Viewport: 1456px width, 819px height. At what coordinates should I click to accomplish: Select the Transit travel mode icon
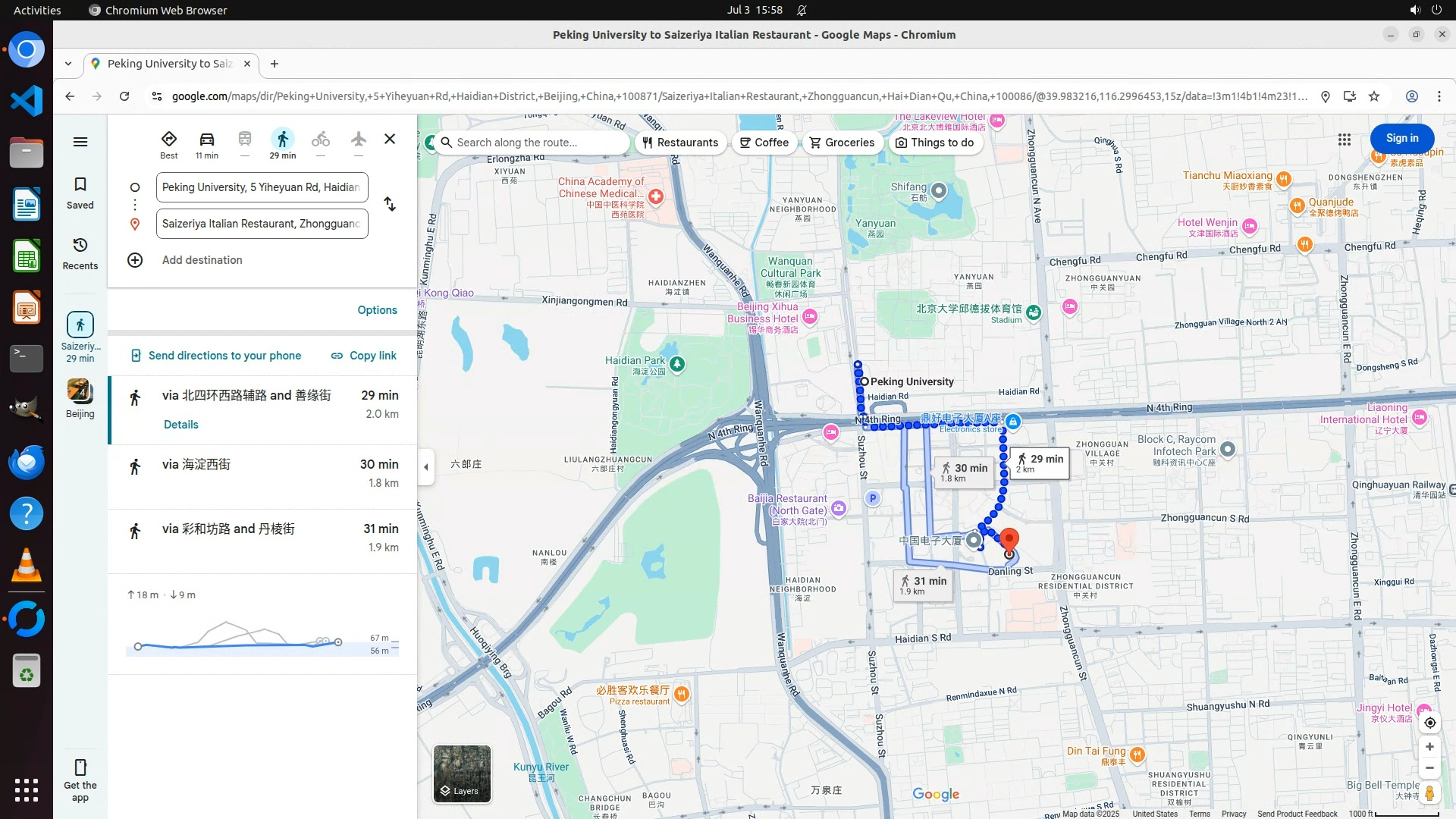tap(244, 140)
